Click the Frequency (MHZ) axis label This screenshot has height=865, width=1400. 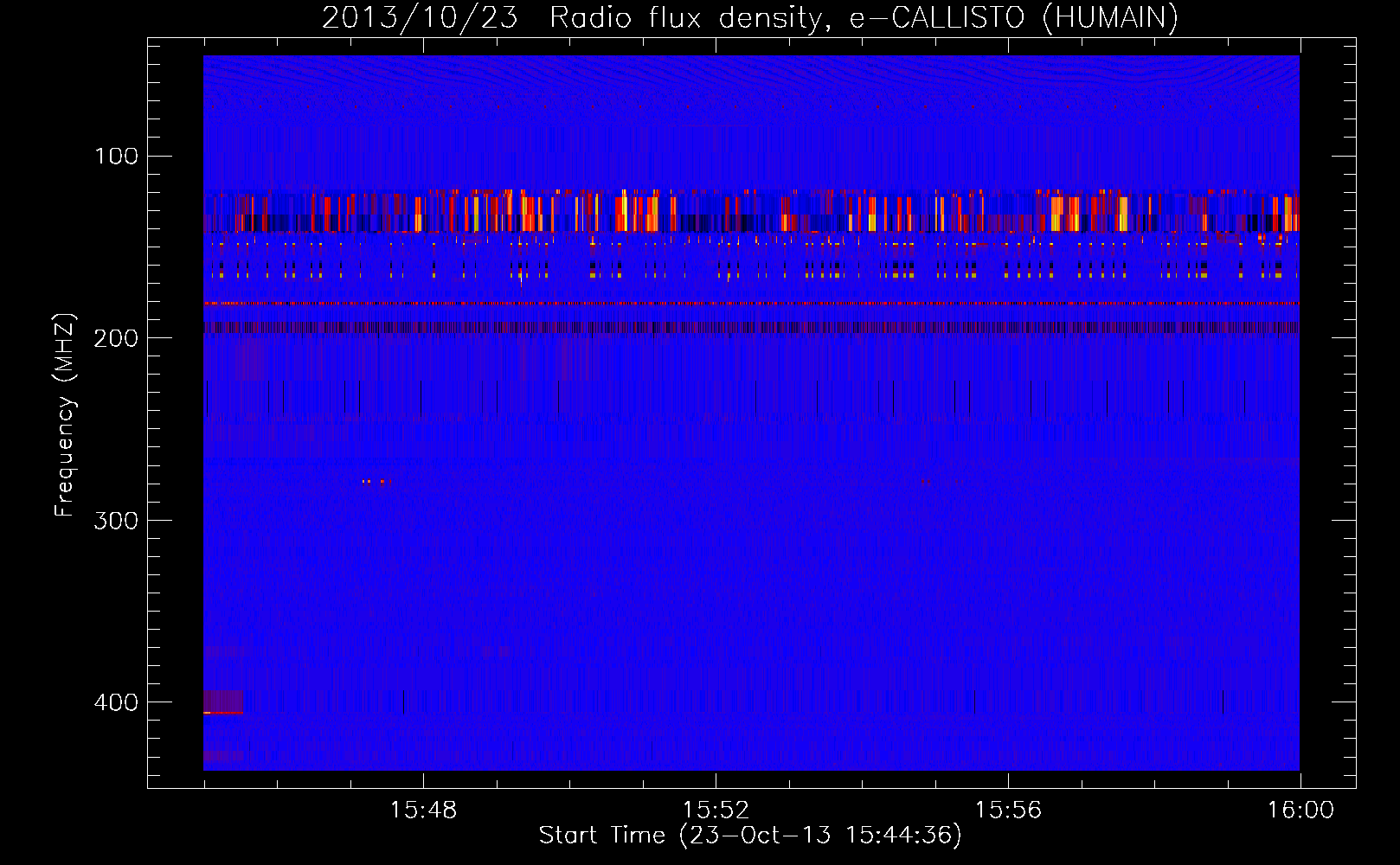66,414
